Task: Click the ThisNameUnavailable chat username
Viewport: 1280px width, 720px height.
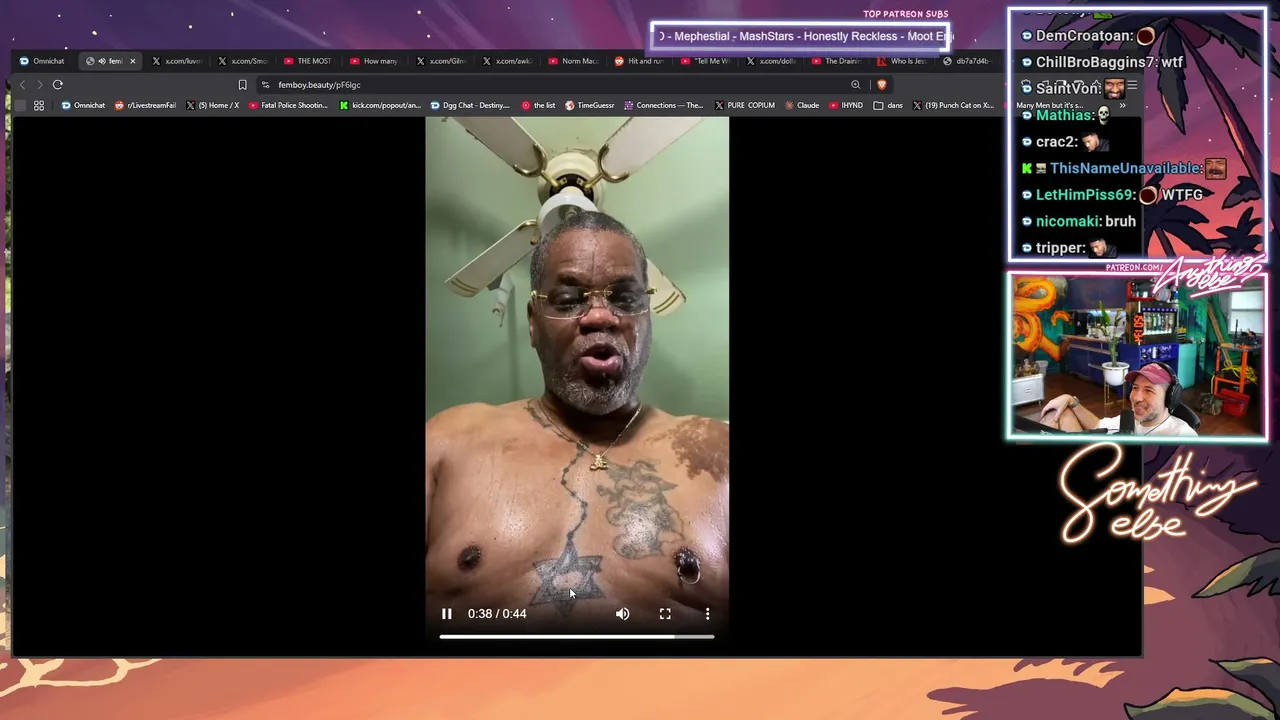Action: [1127, 168]
